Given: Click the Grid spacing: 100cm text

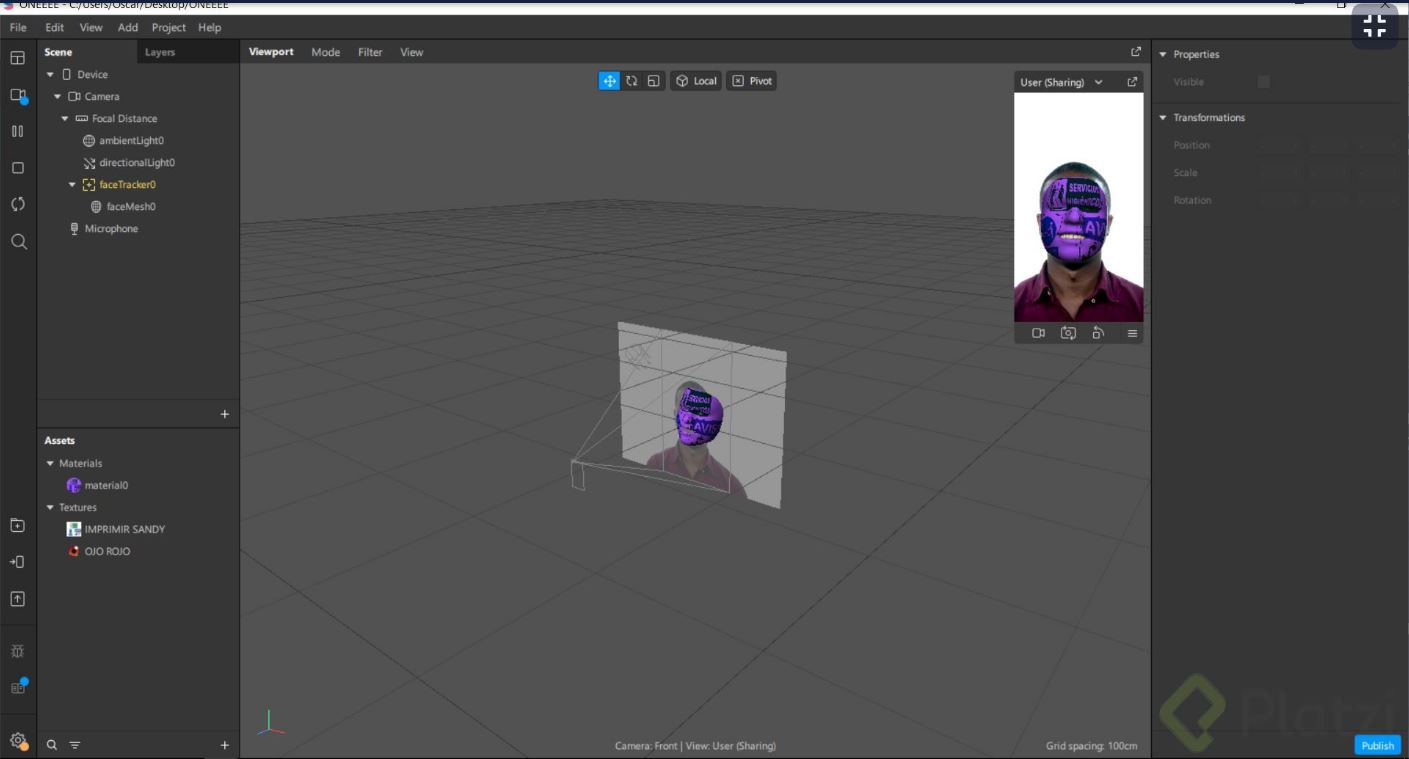Looking at the screenshot, I should click(x=1092, y=746).
